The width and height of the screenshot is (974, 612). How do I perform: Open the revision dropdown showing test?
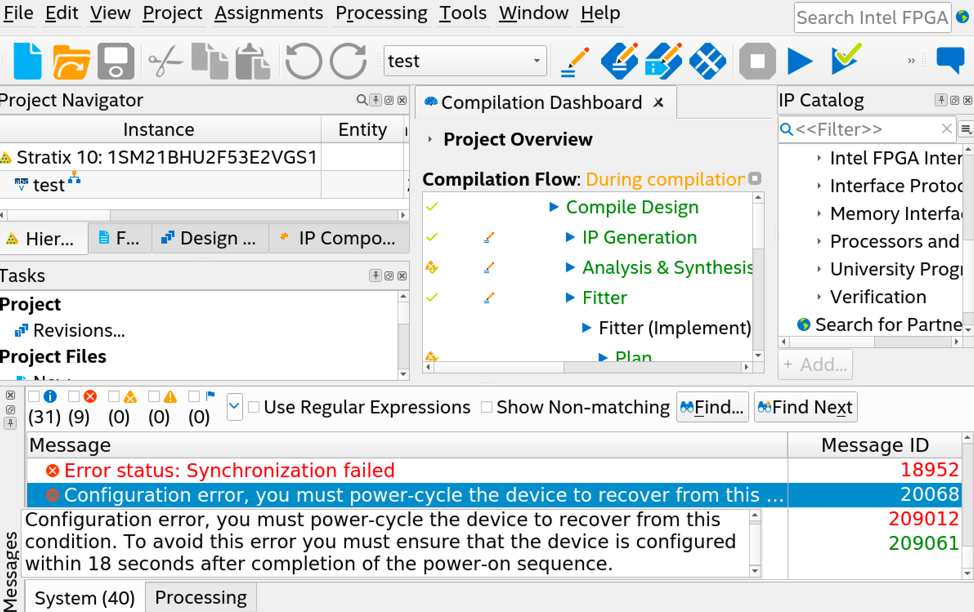point(465,61)
